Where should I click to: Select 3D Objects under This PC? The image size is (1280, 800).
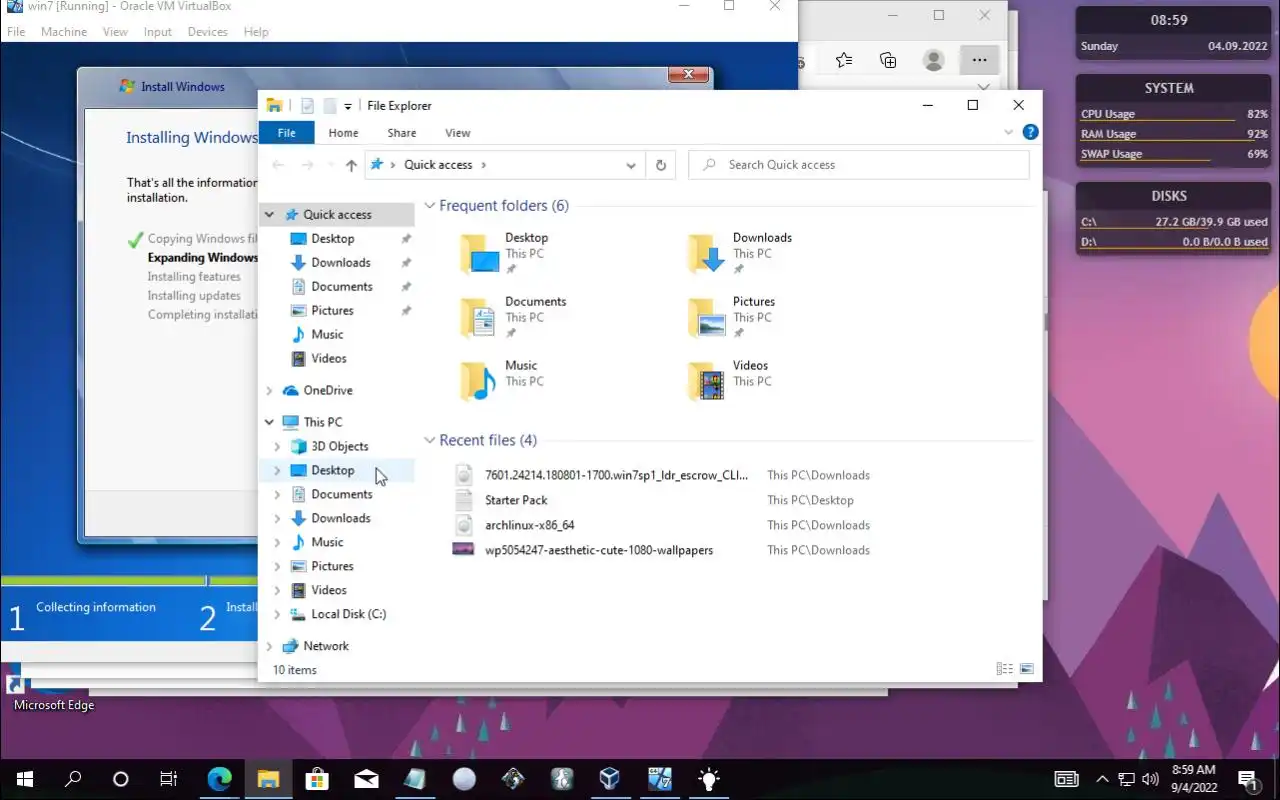339,447
